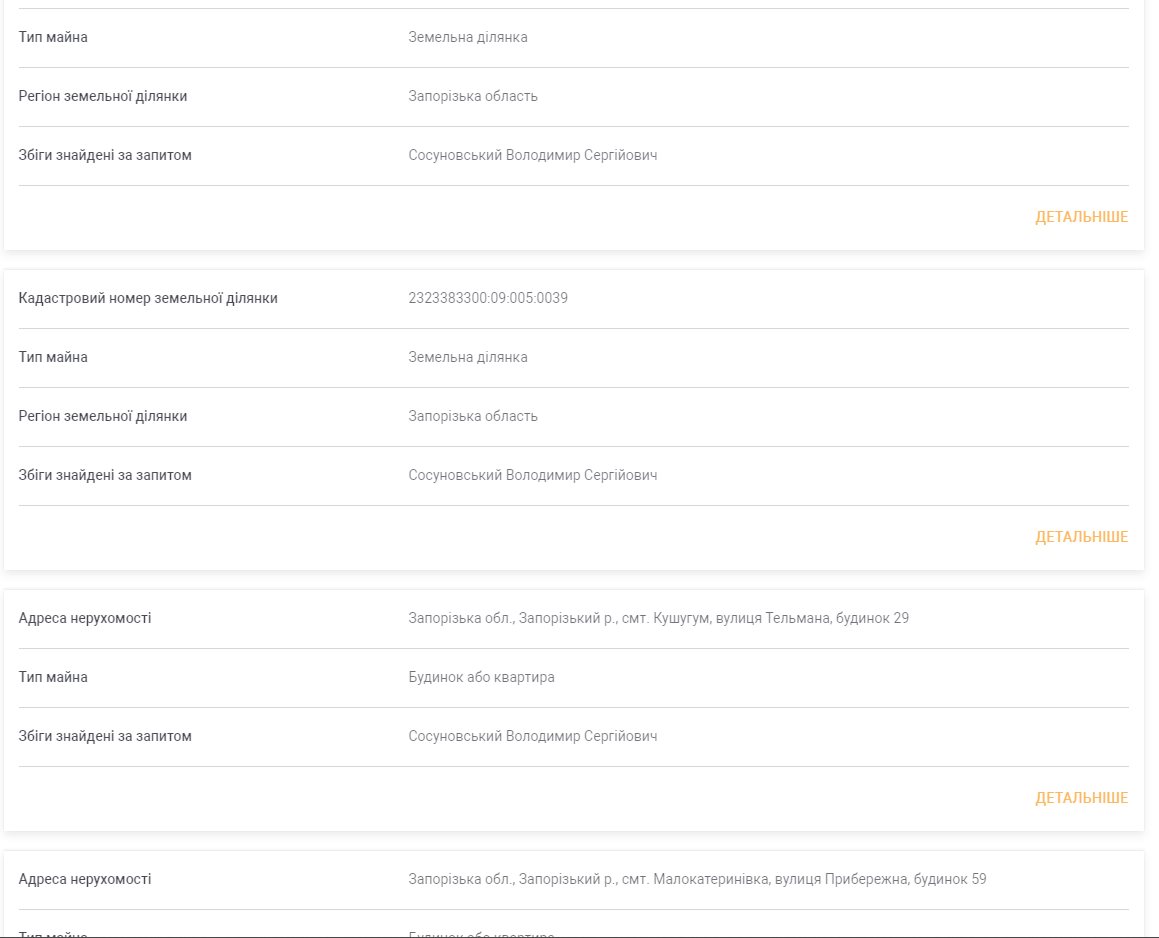Click 'Запорізька область' in the cadastral number card
This screenshot has height=938, width=1159.
click(x=473, y=416)
